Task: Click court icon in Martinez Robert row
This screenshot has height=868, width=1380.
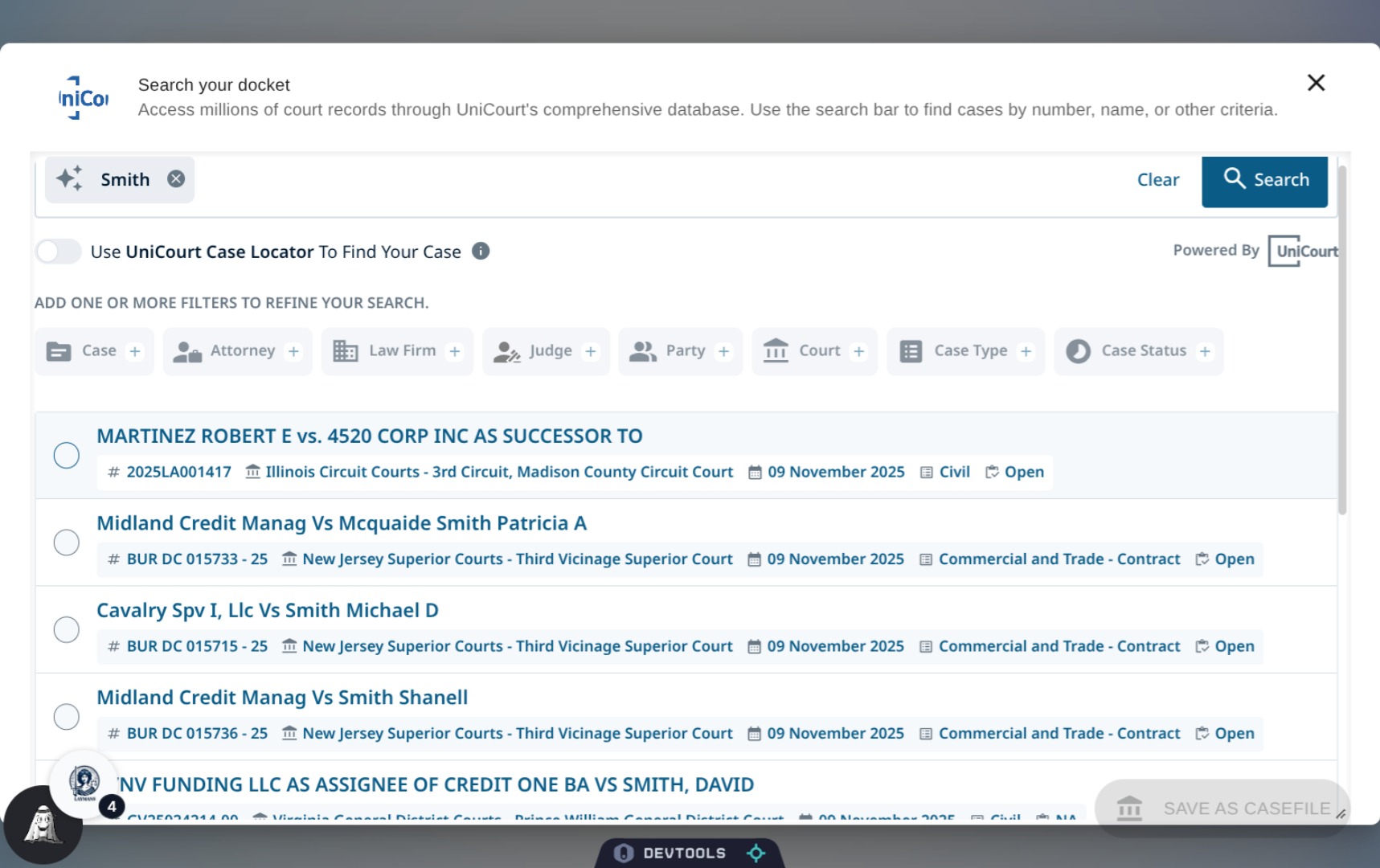Action: (x=252, y=472)
